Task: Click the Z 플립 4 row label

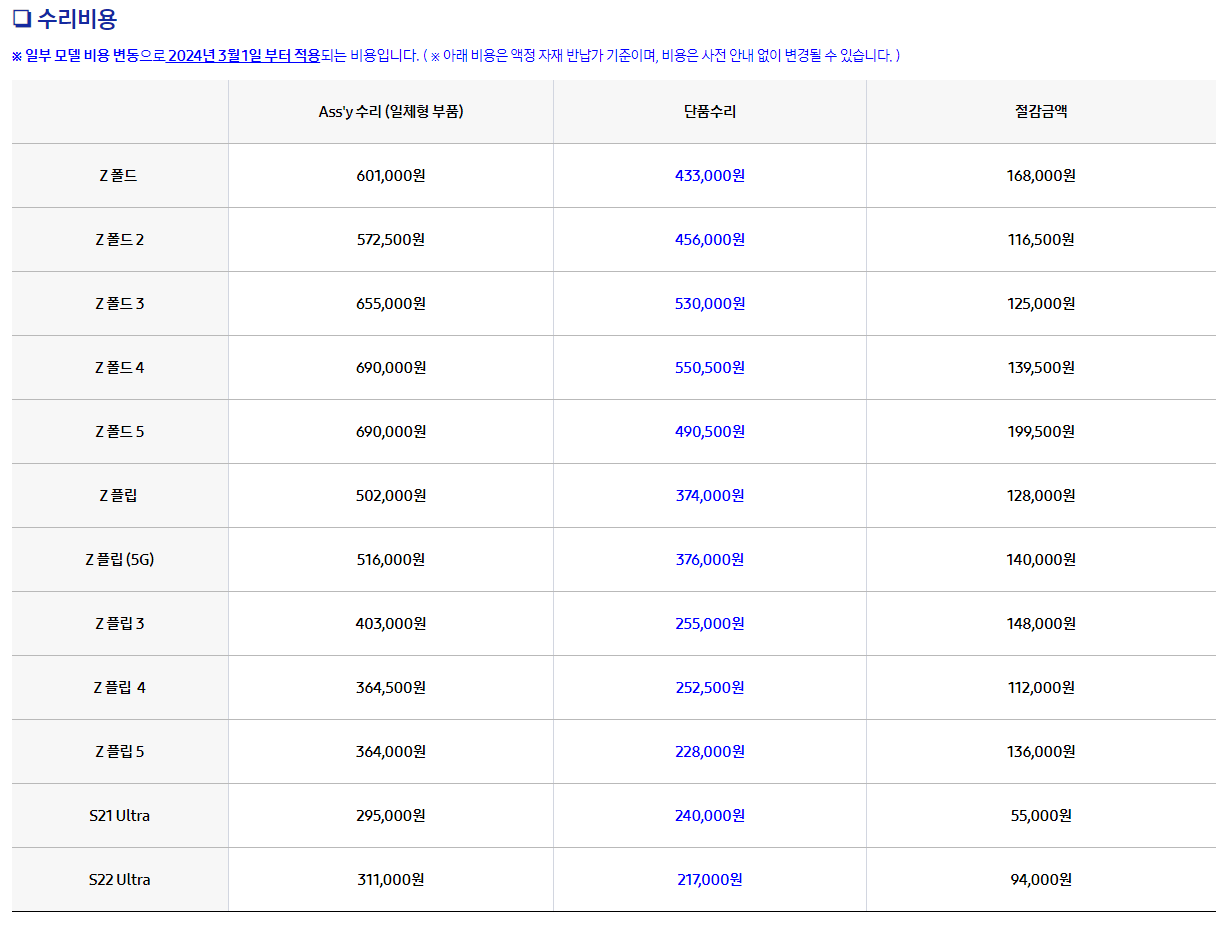Action: click(120, 688)
